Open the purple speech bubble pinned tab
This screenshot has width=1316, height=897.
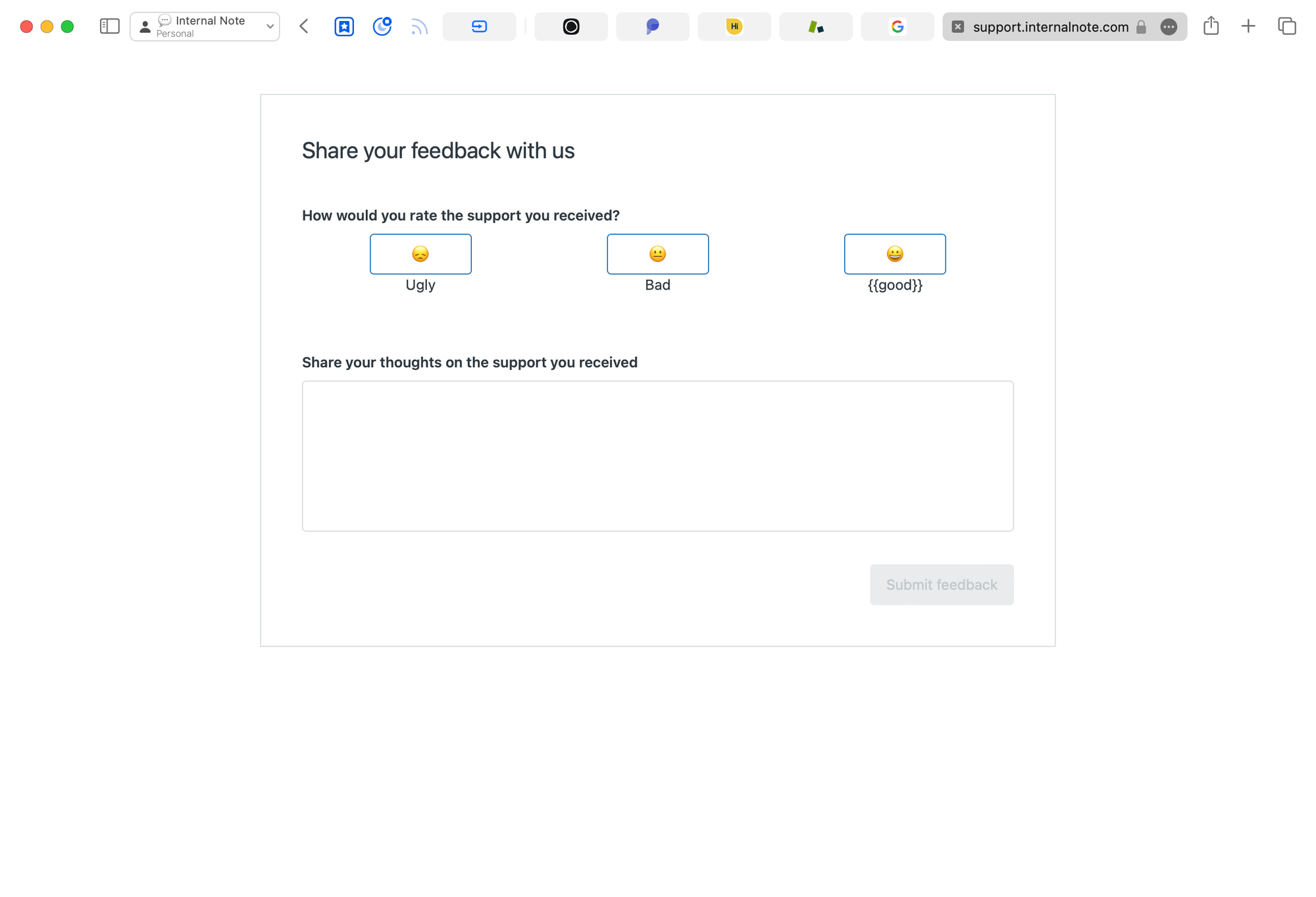pos(652,26)
